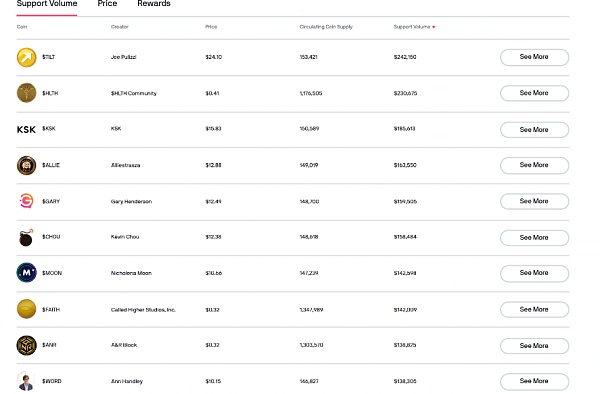Image resolution: width=600 pixels, height=394 pixels.
Task: Select the KSK logo icon
Action: pos(26,130)
